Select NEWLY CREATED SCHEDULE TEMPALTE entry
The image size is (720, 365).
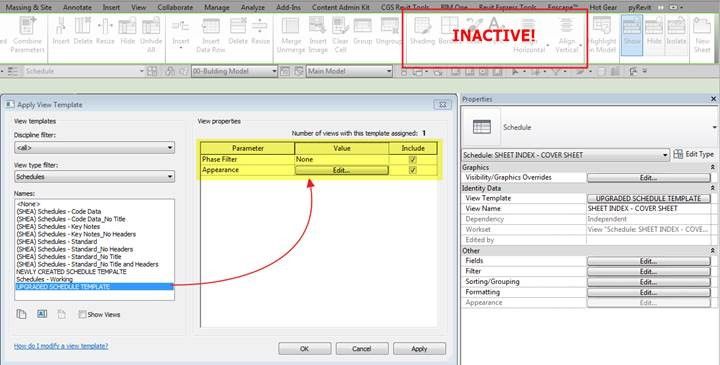point(71,272)
